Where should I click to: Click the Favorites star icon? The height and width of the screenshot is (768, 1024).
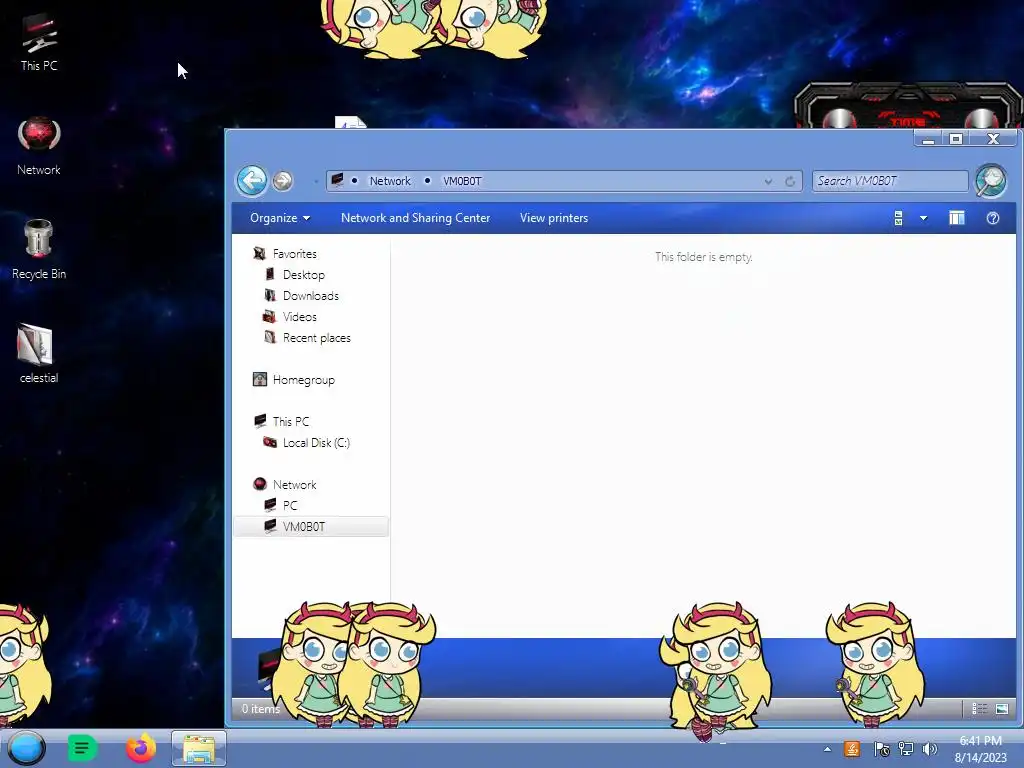pyautogui.click(x=259, y=253)
